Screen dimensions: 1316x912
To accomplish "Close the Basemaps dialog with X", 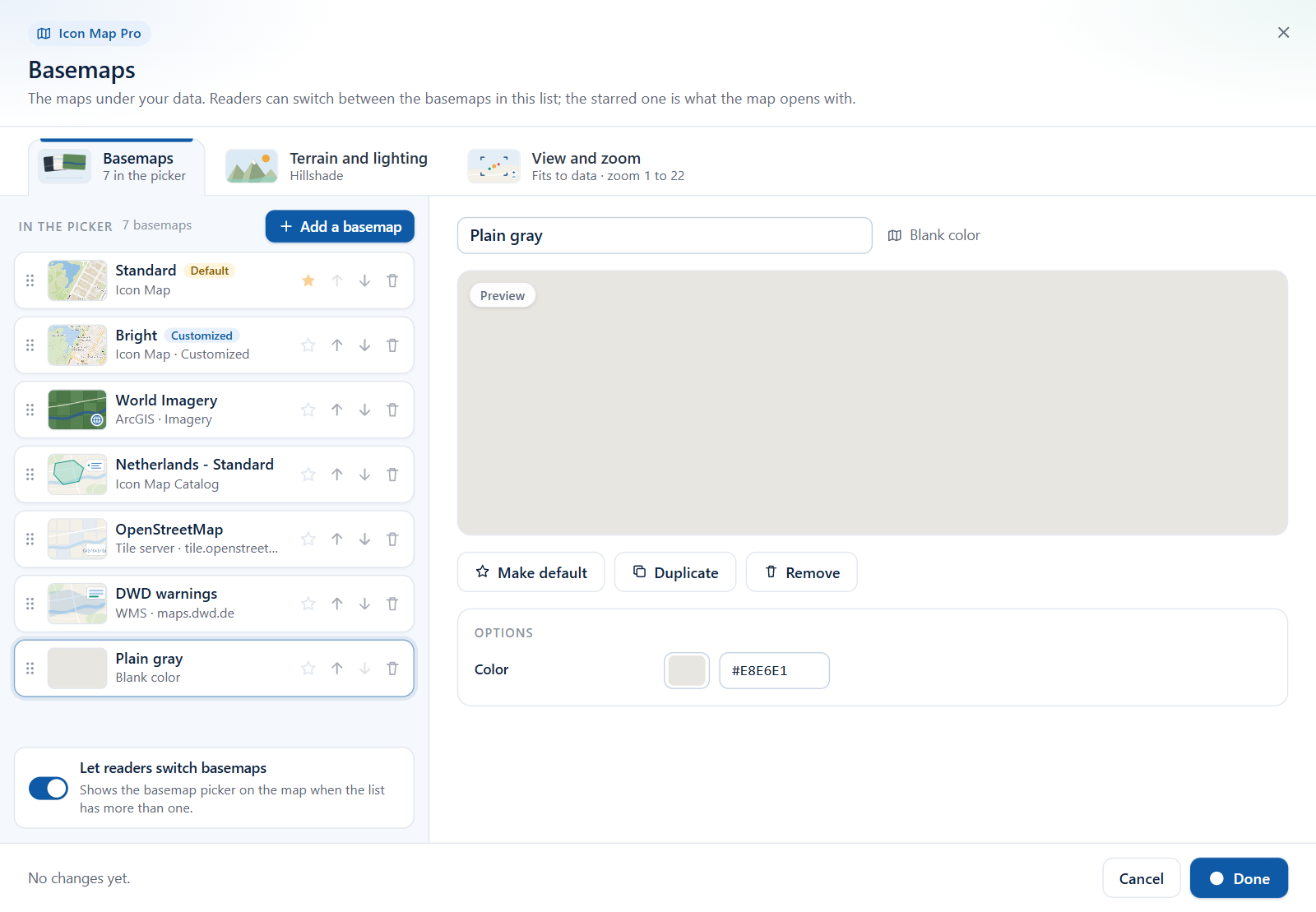I will tap(1283, 32).
